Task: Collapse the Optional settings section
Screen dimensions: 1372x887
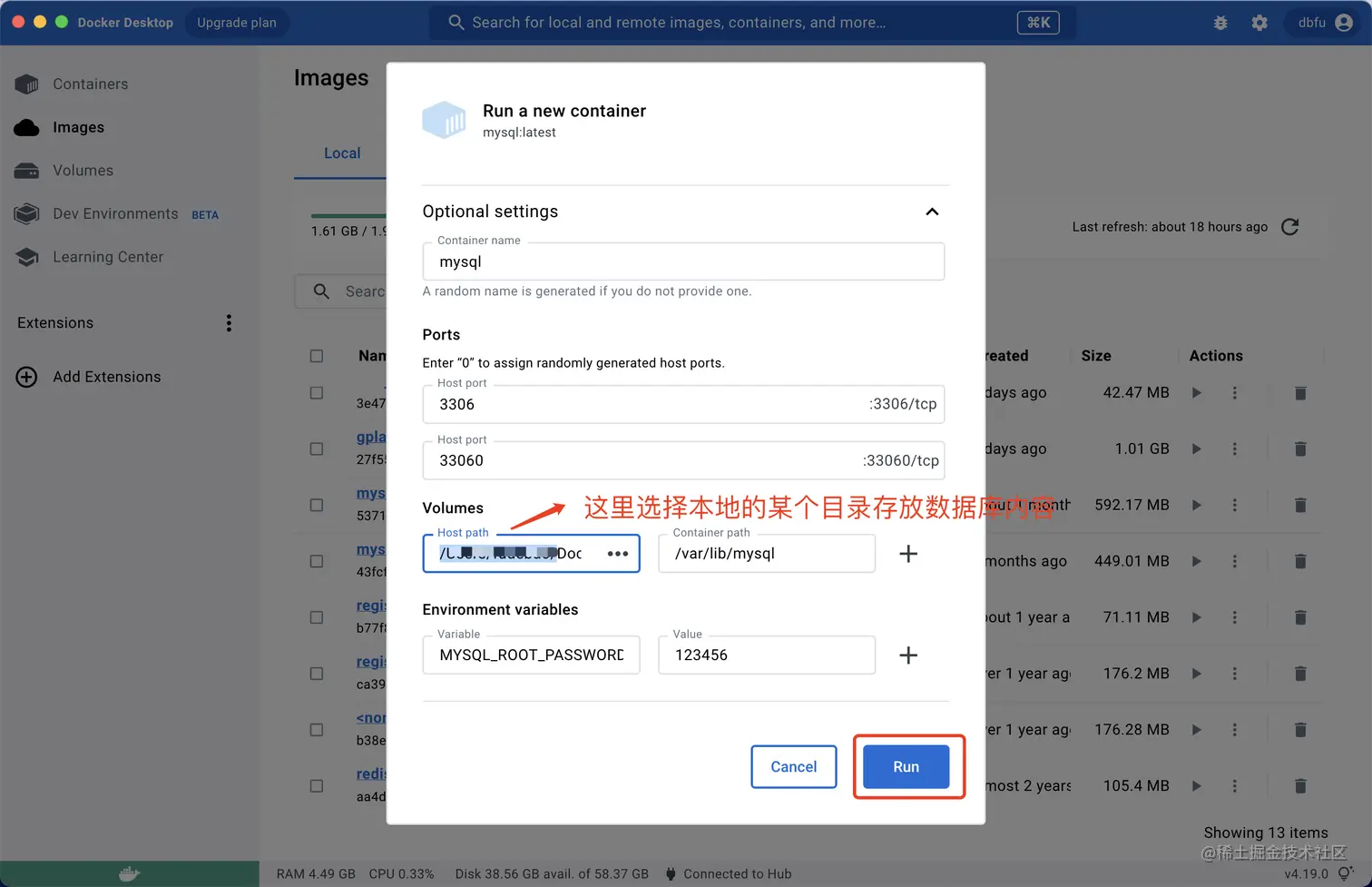Action: tap(932, 212)
